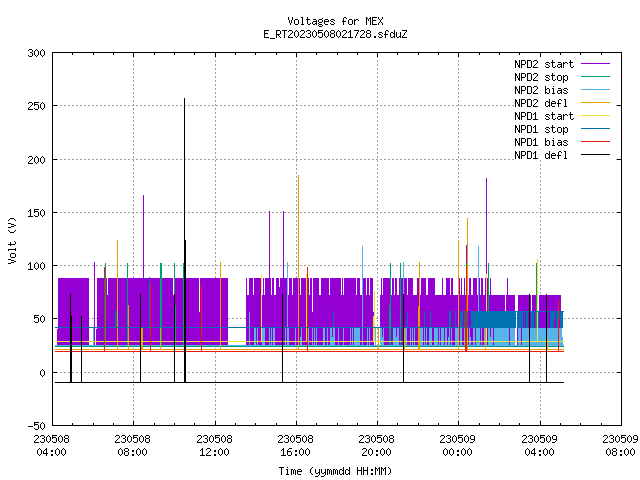
Task: Click light blue swatch for NPD2 bias
Action: 596,90
